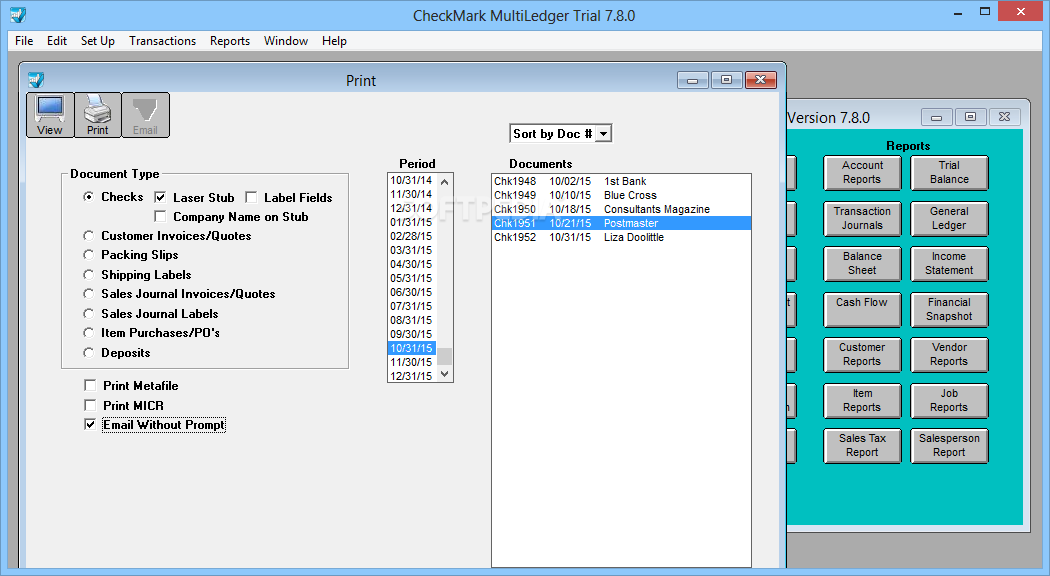Uncheck the Laser Stub checkbox
The height and width of the screenshot is (576, 1050).
click(x=160, y=197)
